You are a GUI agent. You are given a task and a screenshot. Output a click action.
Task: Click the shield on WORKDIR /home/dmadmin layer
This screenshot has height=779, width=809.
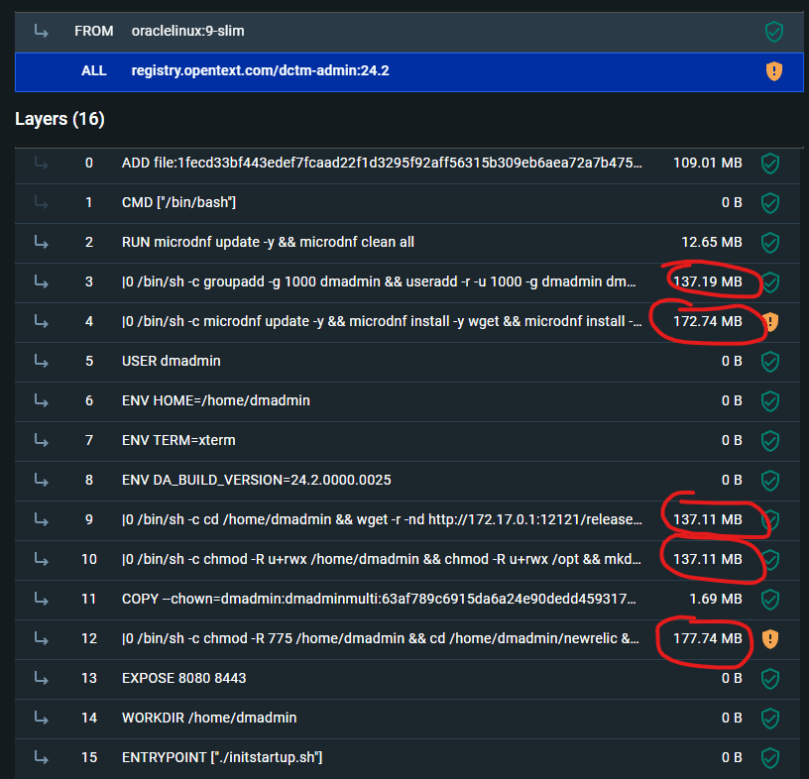tap(770, 718)
